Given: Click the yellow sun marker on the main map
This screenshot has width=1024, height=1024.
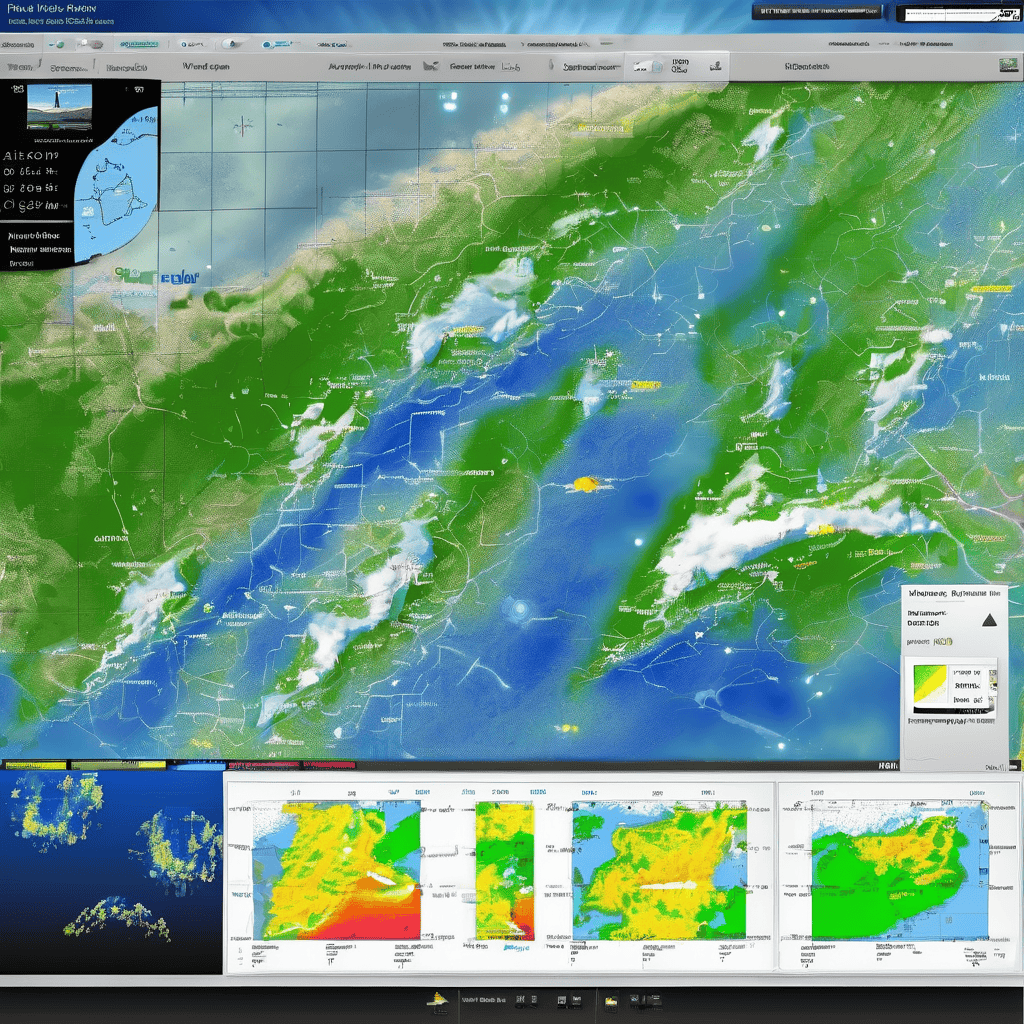Looking at the screenshot, I should coord(584,485).
